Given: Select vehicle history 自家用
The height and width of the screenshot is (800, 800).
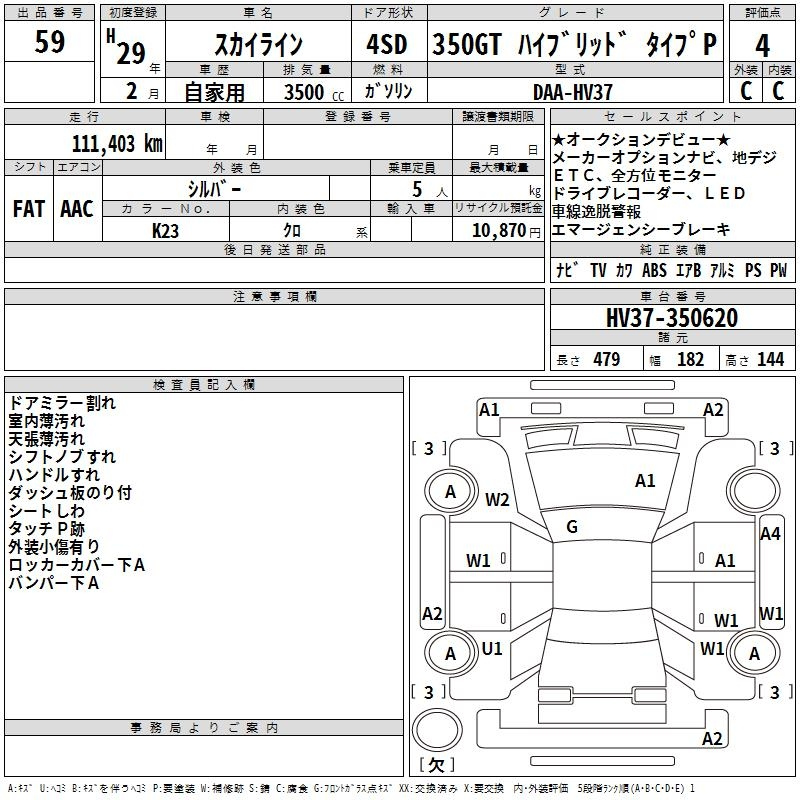Looking at the screenshot, I should (x=214, y=92).
